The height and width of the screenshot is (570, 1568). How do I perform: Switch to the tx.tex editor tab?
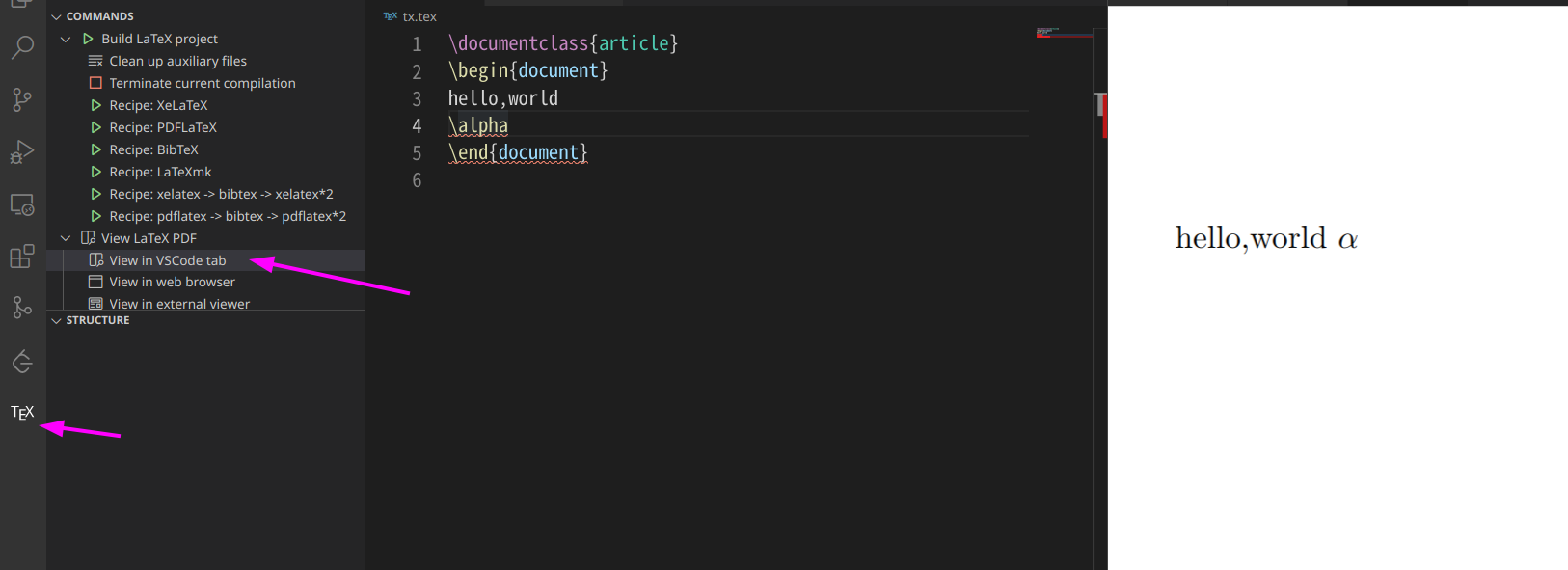point(411,16)
